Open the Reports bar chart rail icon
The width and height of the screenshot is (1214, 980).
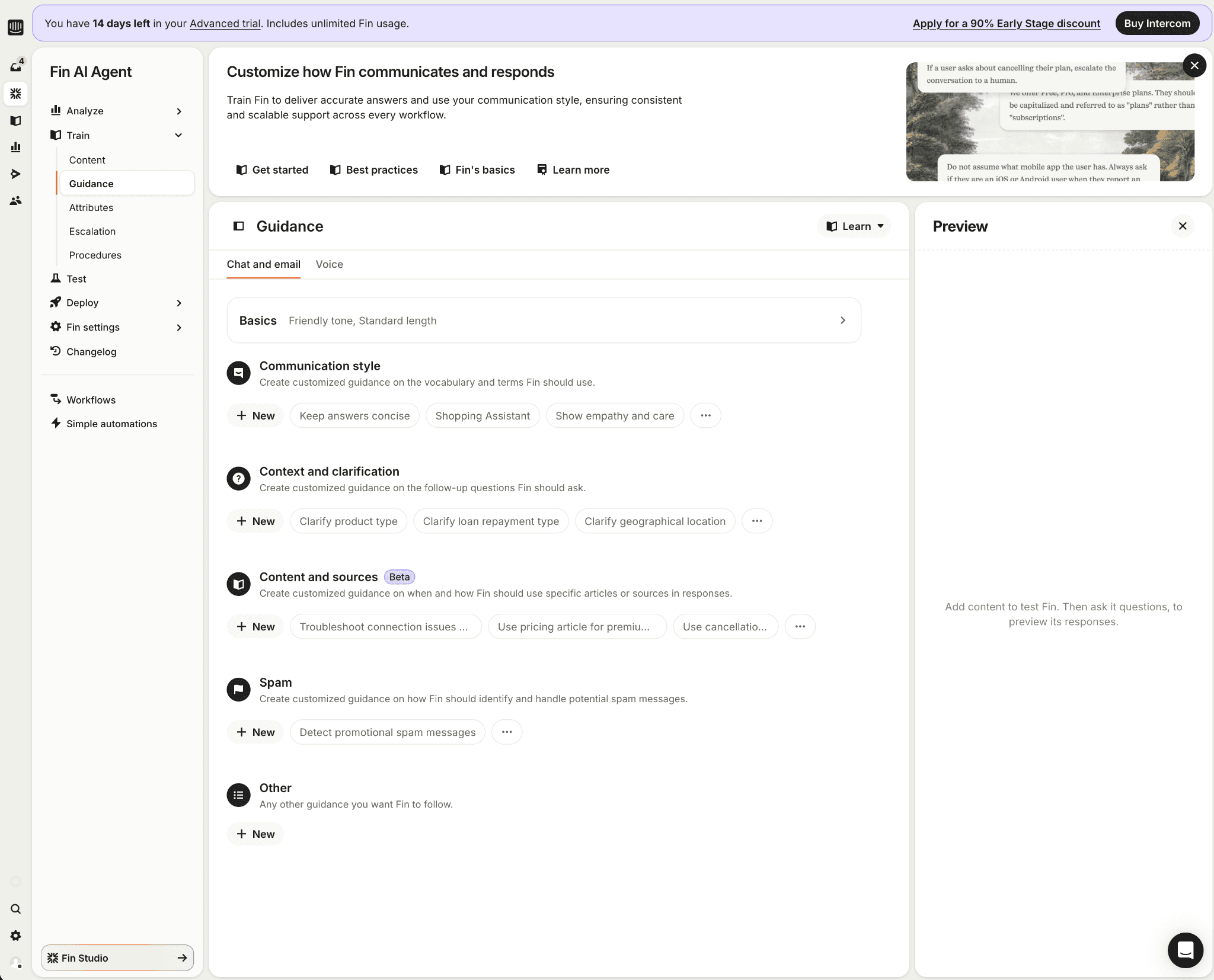15,147
